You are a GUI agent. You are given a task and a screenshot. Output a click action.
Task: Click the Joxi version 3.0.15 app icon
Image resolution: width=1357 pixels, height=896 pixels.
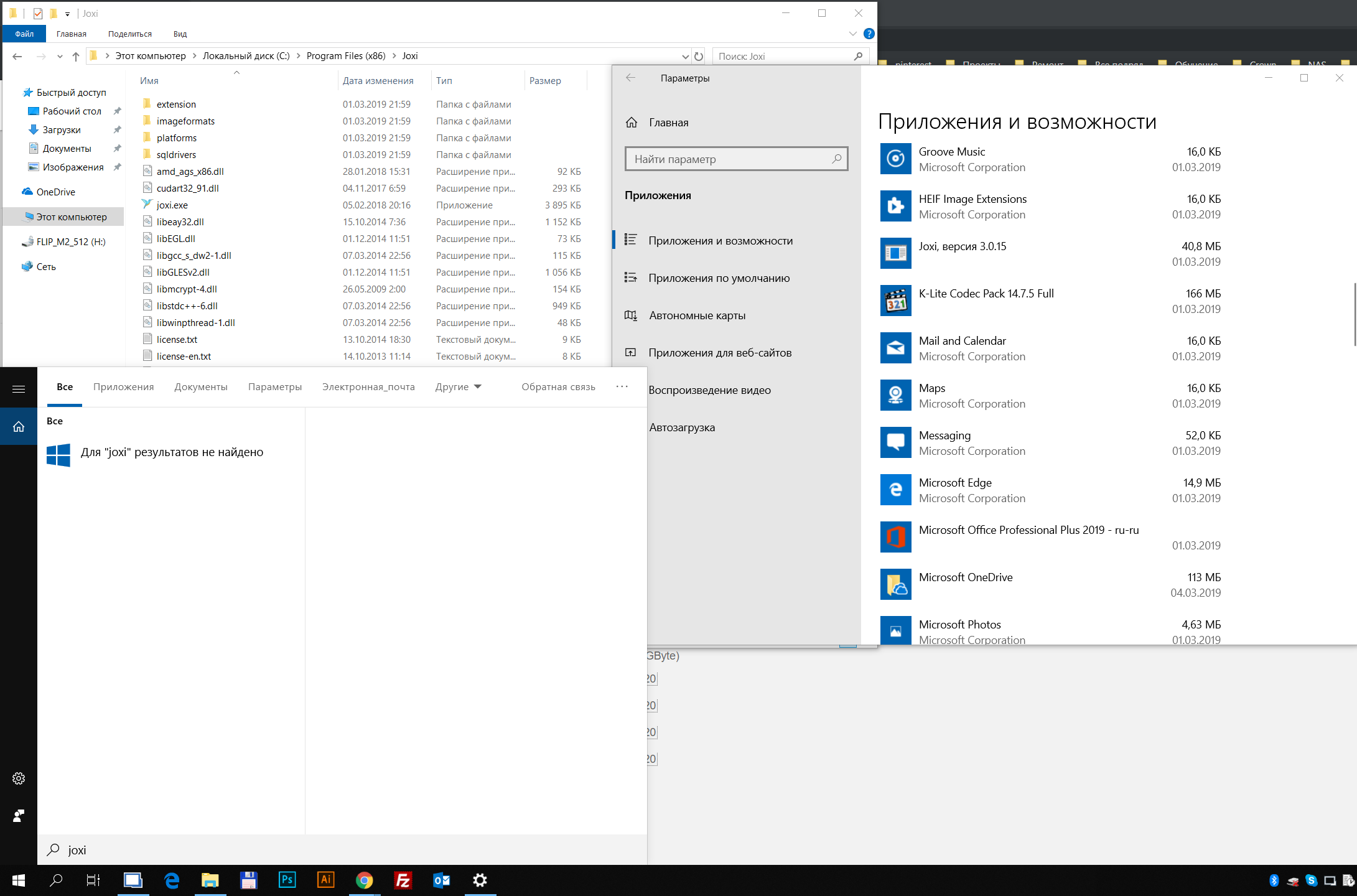pyautogui.click(x=895, y=253)
